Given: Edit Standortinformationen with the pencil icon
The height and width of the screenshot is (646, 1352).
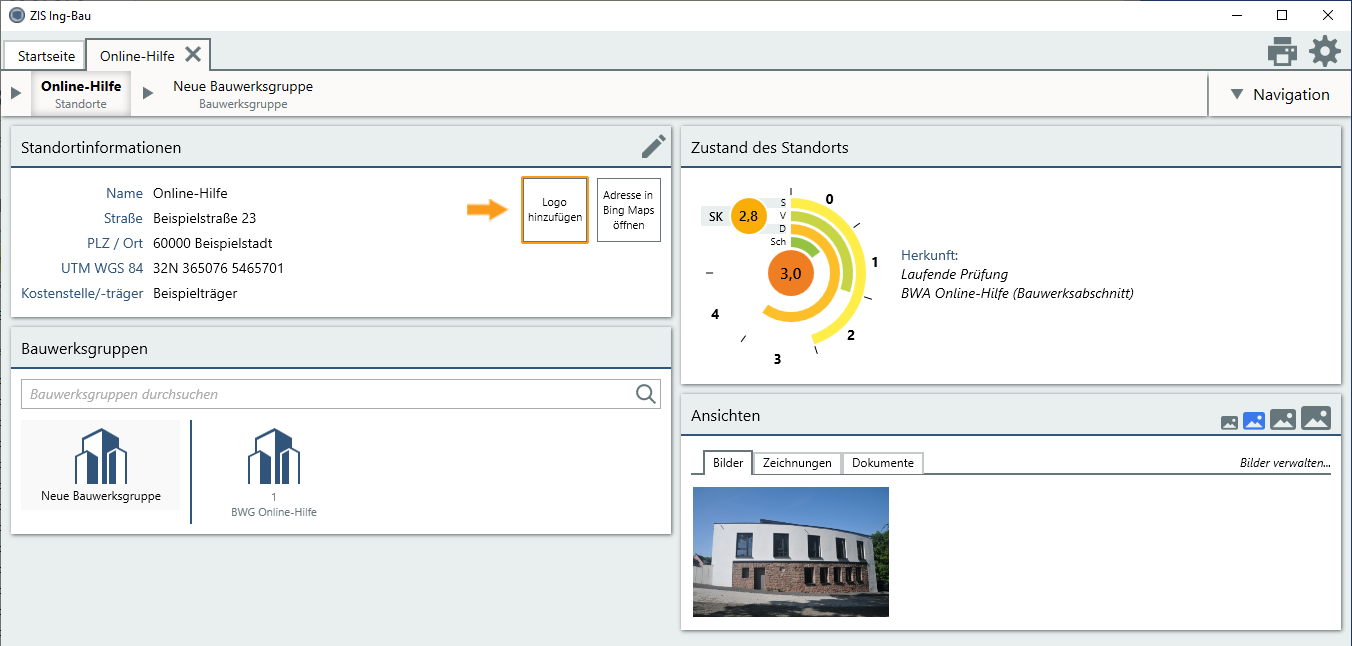Looking at the screenshot, I should coord(653,147).
